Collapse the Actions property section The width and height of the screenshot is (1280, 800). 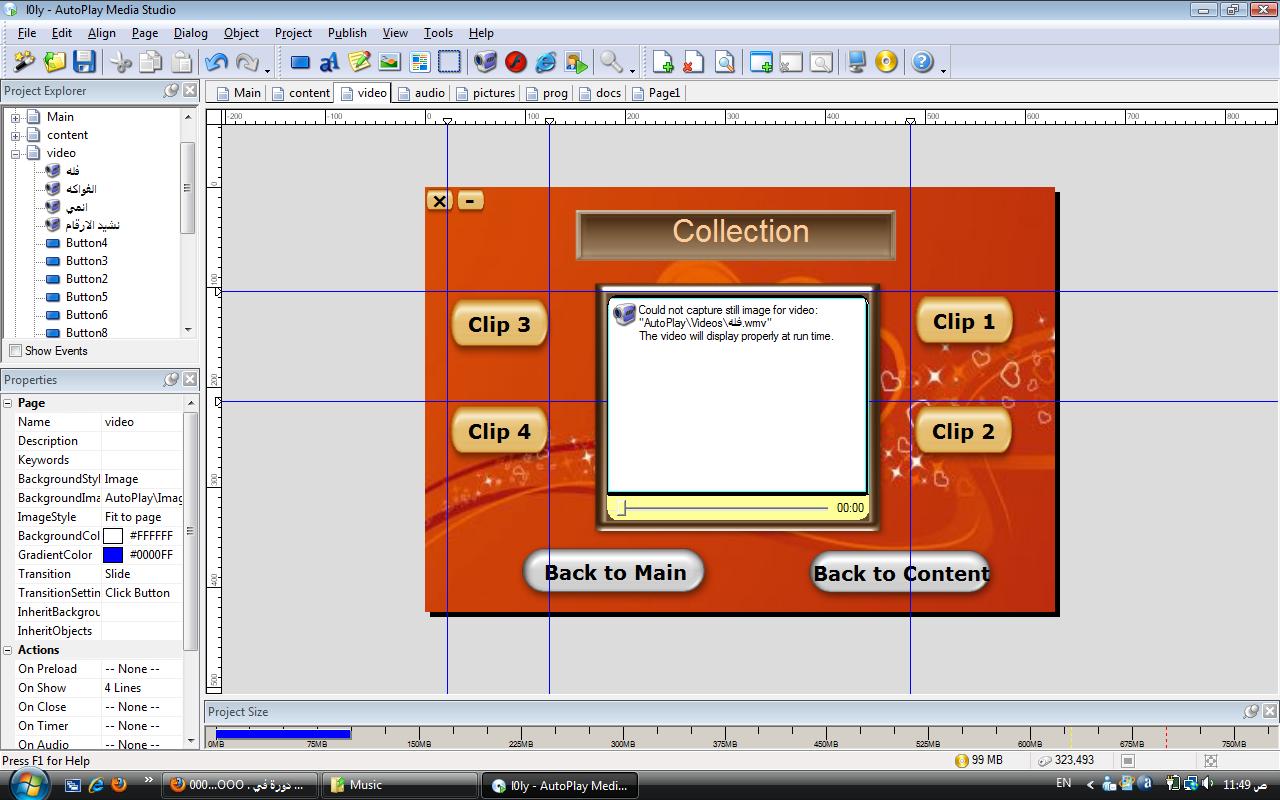pyautogui.click(x=8, y=650)
